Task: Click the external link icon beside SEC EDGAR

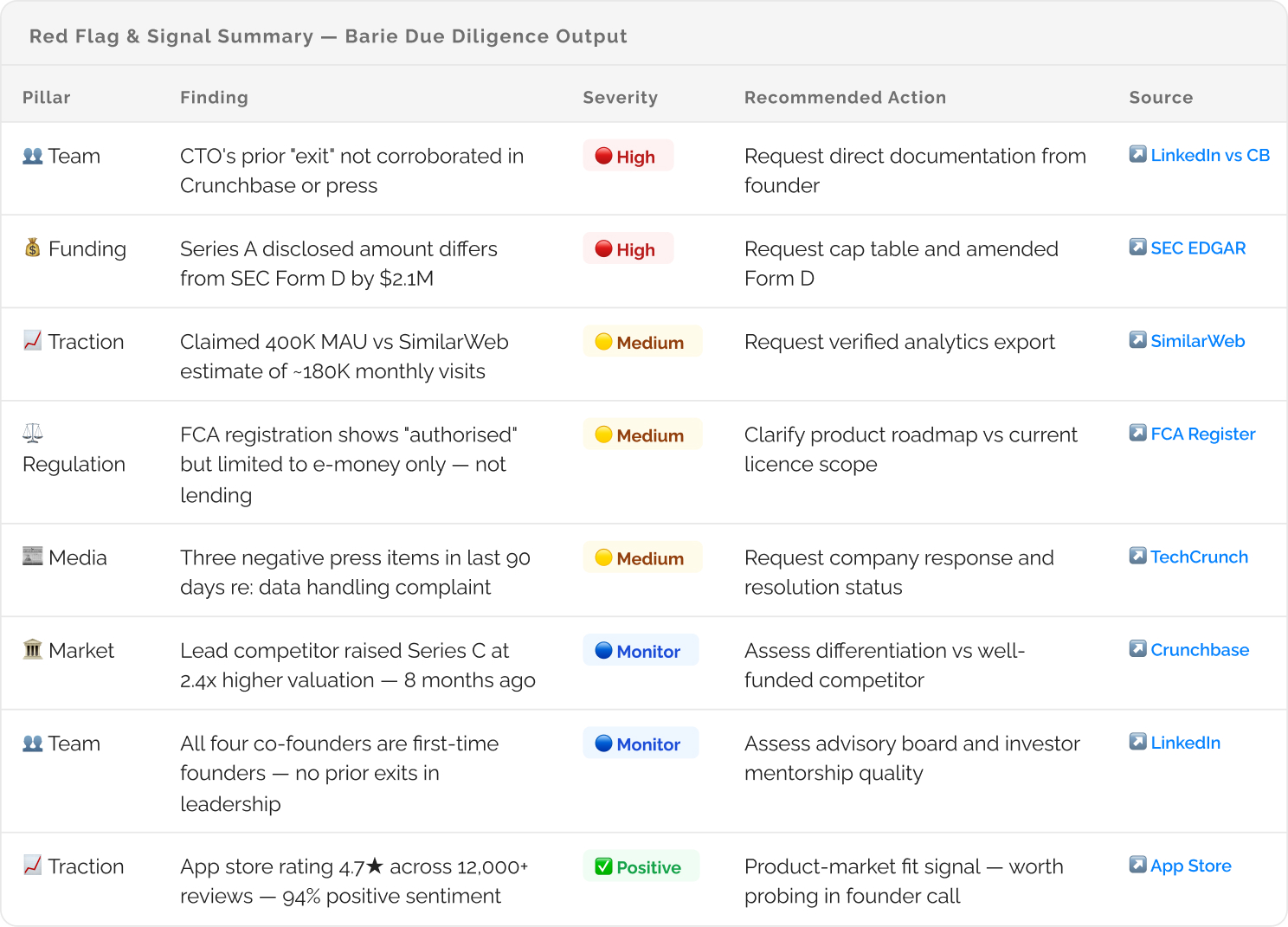Action: [x=1137, y=248]
